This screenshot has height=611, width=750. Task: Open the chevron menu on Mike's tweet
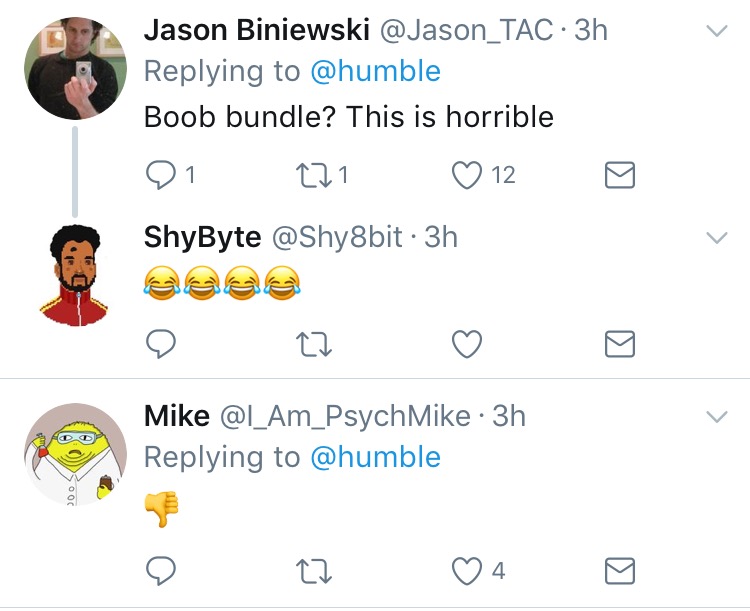coord(717,417)
